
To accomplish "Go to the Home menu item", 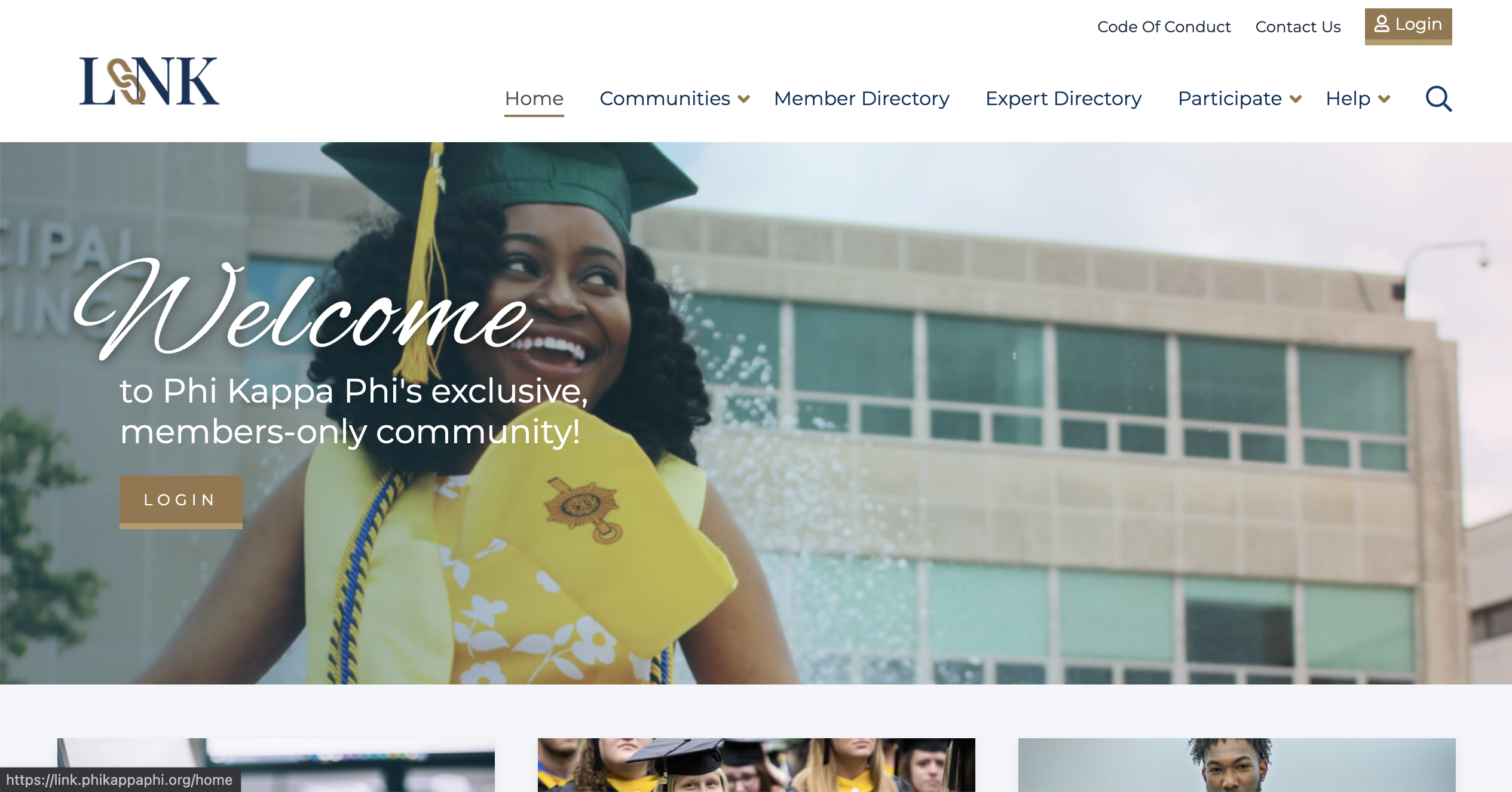I will [534, 98].
